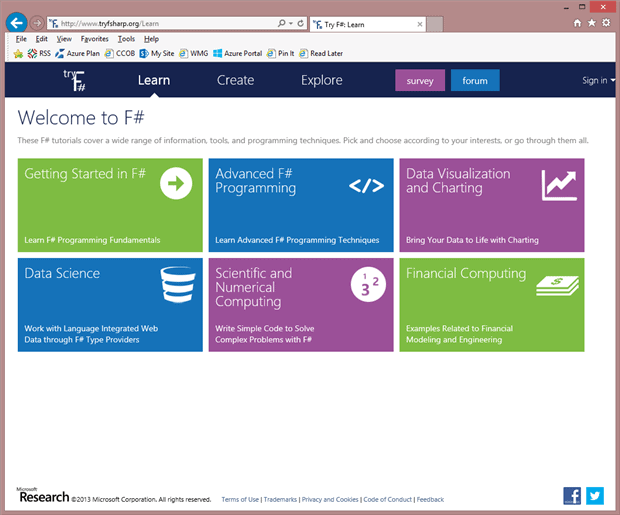Image resolution: width=620 pixels, height=515 pixels.
Task: Click the code brackets icon on Advanced tile
Action: (367, 186)
